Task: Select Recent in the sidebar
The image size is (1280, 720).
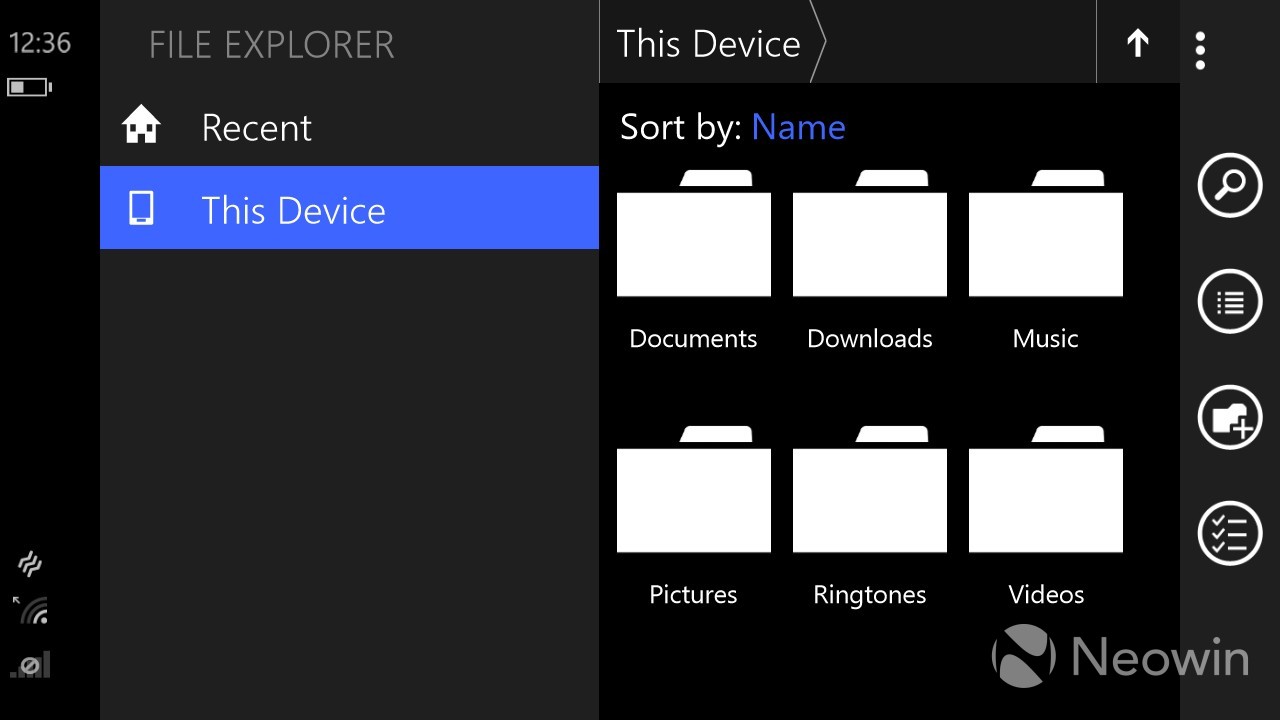Action: click(349, 127)
